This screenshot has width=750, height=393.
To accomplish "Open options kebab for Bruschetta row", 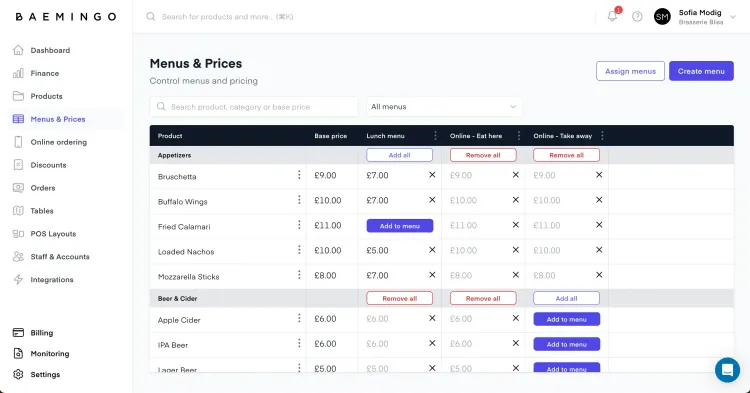I will click(x=299, y=175).
